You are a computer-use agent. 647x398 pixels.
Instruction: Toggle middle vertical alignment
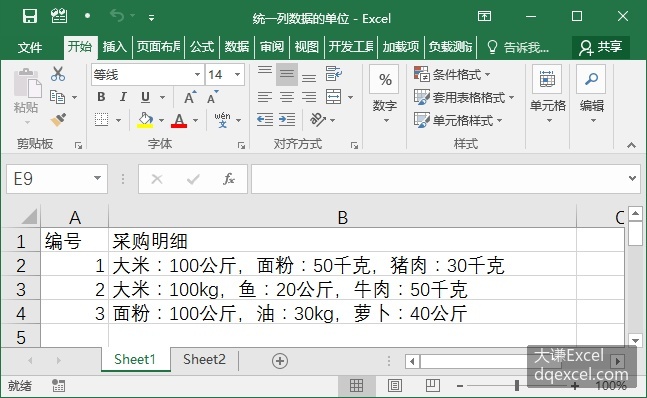click(287, 74)
